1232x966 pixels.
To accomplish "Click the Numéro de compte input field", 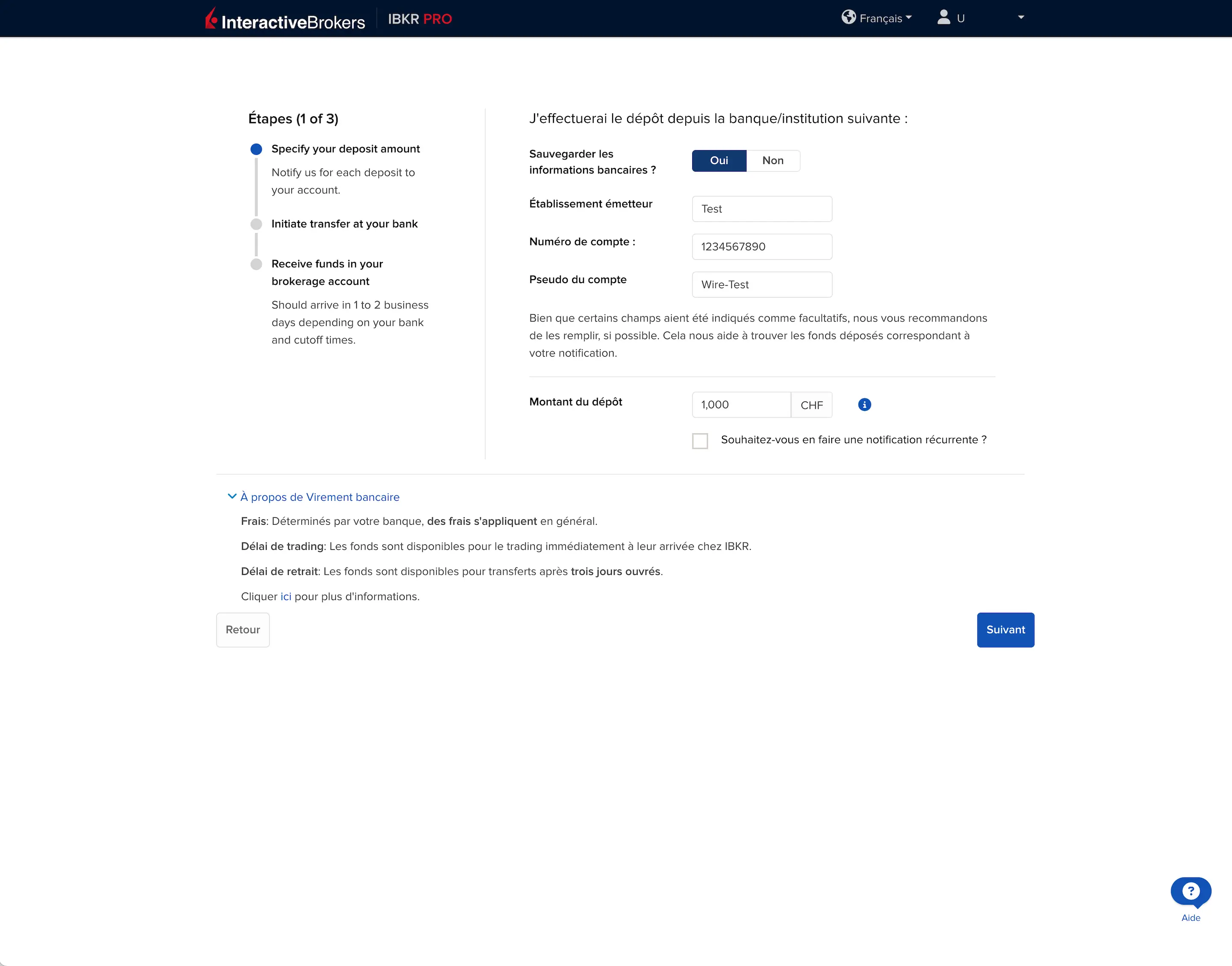I will 762,247.
